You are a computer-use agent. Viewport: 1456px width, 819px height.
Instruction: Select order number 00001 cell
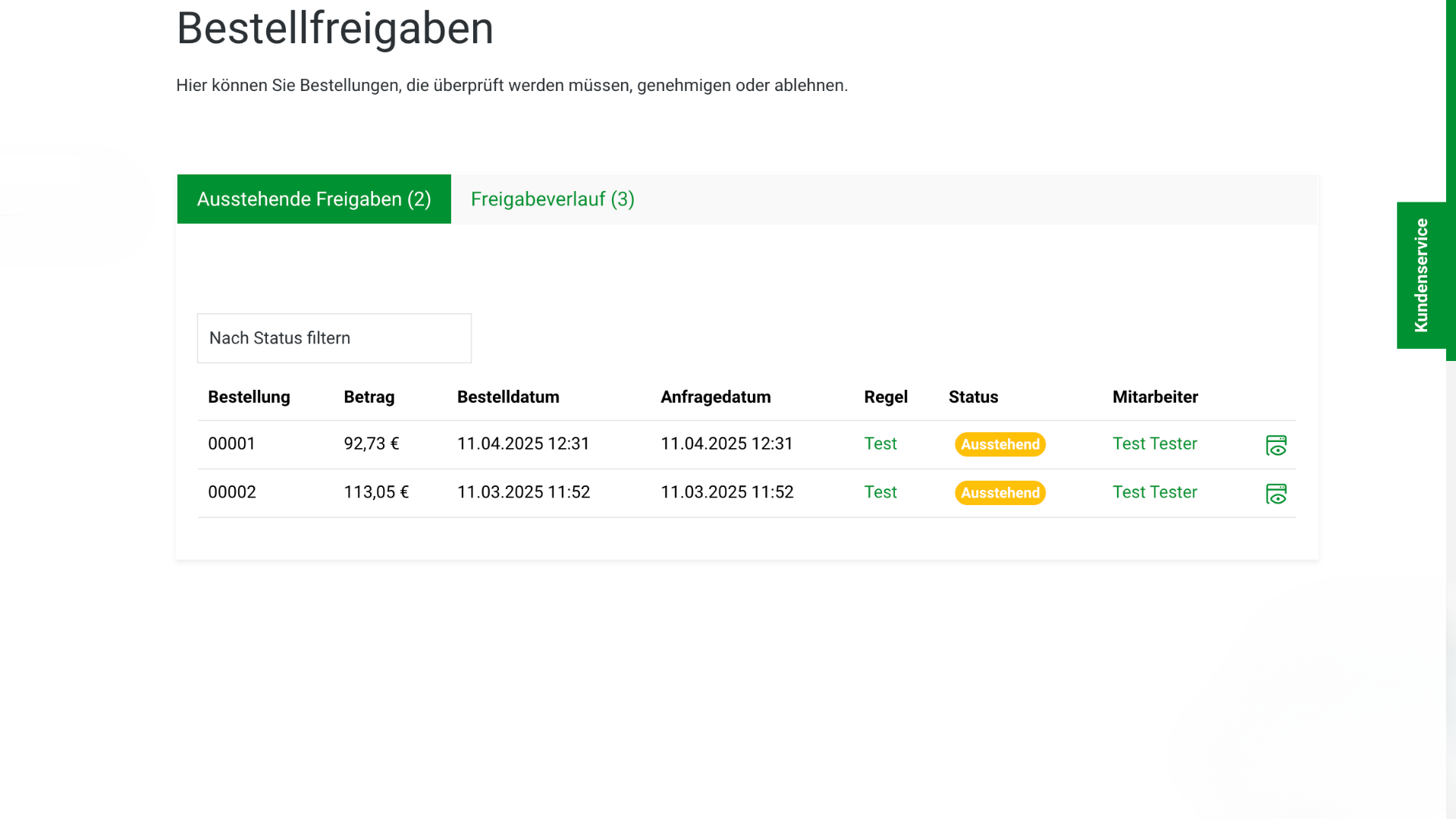click(231, 444)
